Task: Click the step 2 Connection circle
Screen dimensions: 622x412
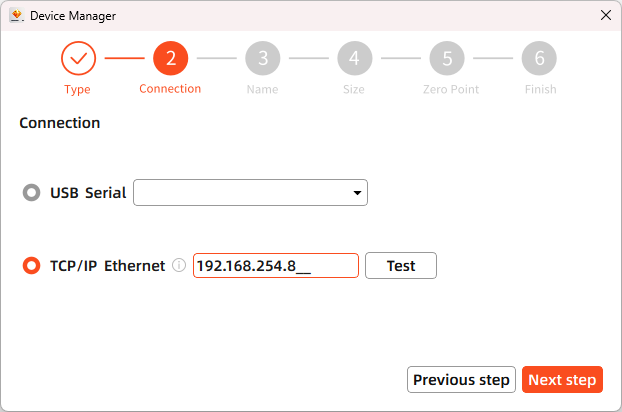Action: (x=170, y=59)
